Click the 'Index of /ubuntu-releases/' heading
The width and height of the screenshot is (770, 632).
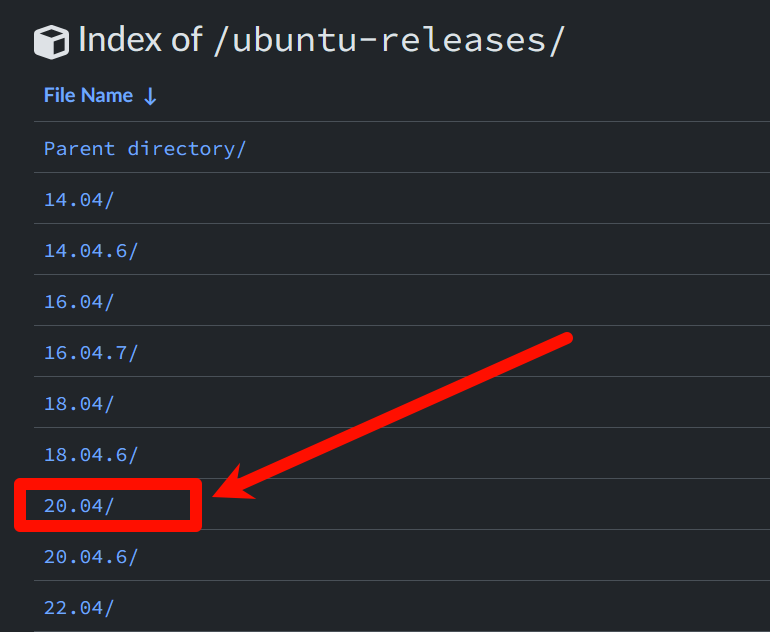(321, 40)
